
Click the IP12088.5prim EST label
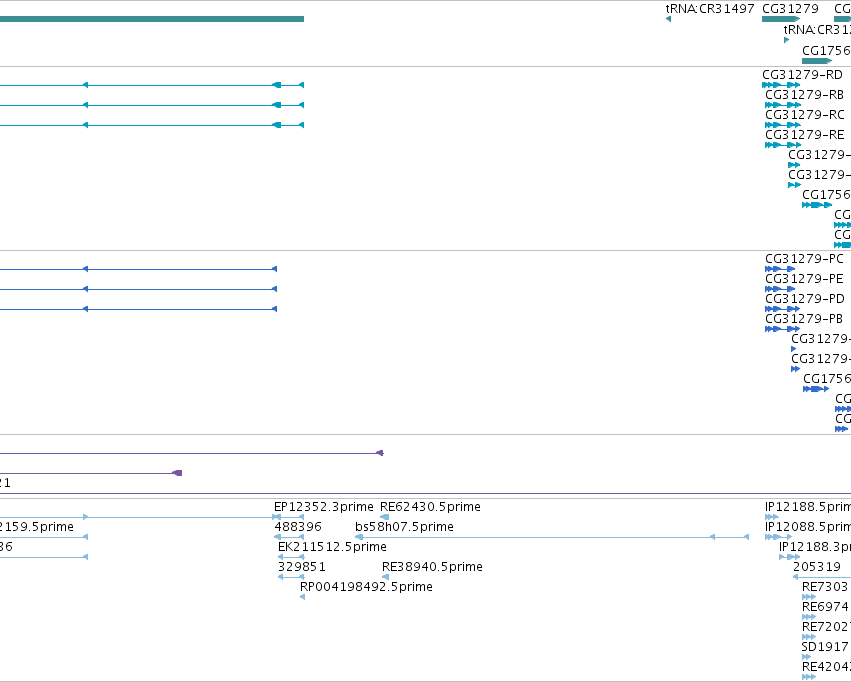(808, 527)
